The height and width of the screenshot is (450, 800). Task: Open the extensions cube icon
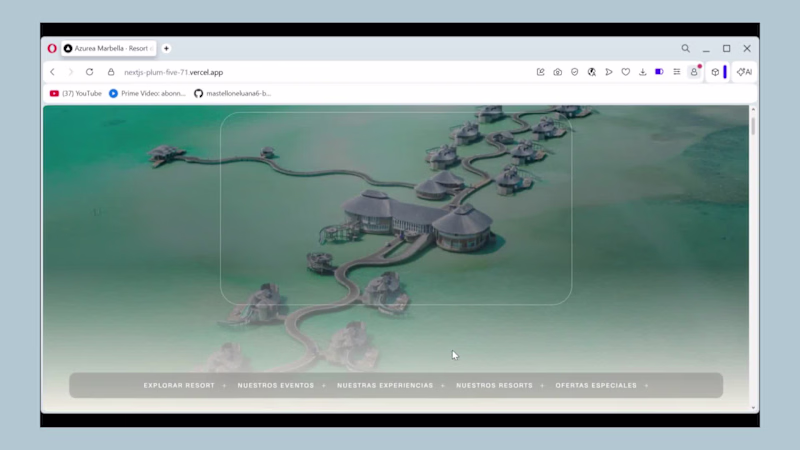tap(715, 72)
